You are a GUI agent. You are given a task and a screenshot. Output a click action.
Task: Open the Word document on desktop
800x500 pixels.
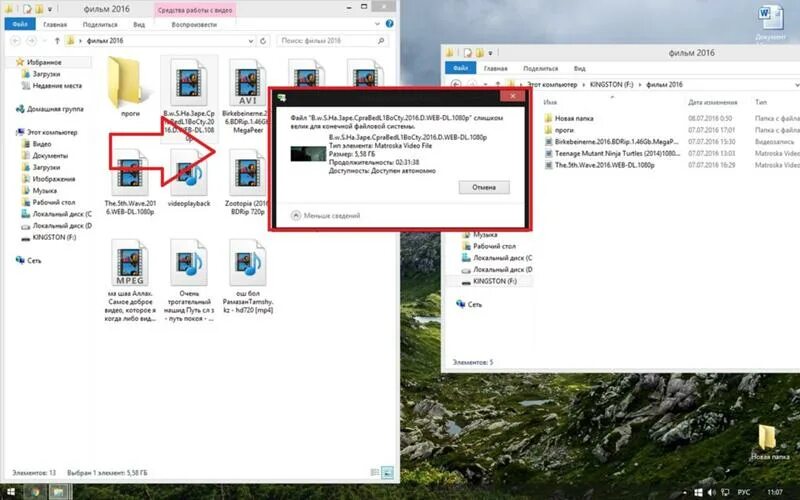coord(770,19)
